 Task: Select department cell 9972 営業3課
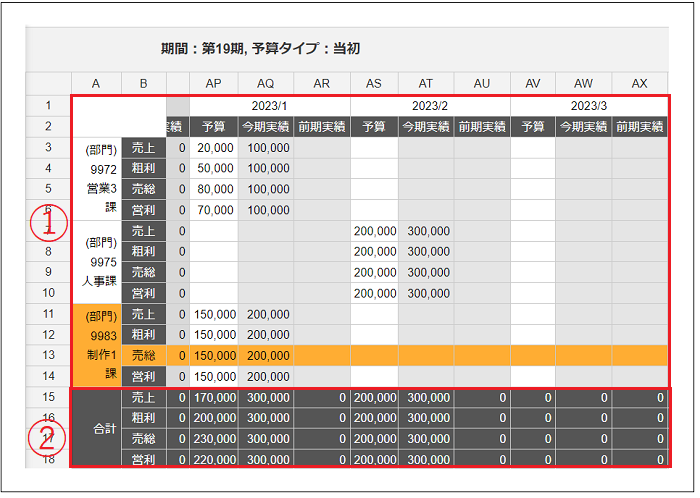click(x=97, y=179)
